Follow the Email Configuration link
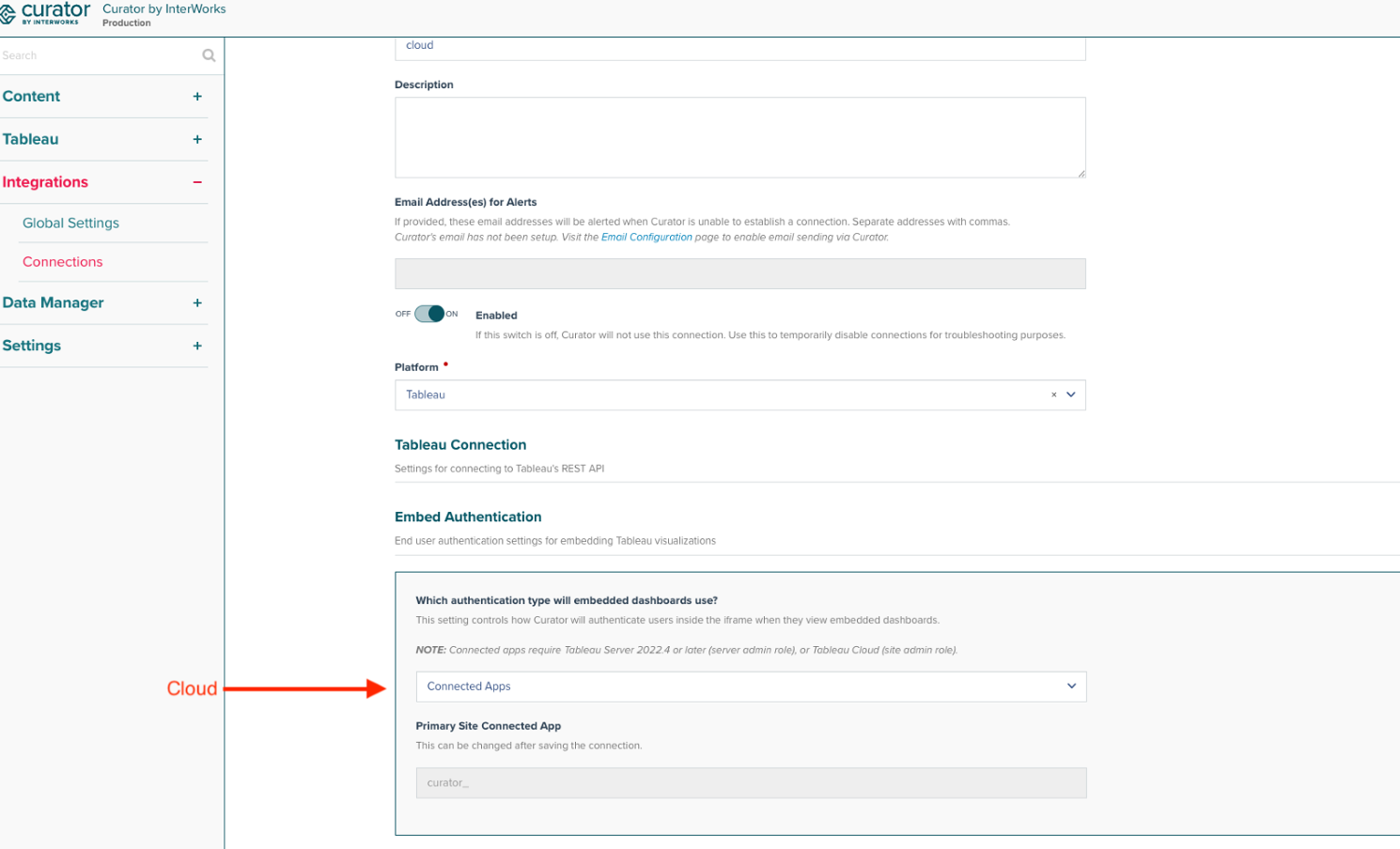Screen dimensions: 1400x849 pos(646,238)
